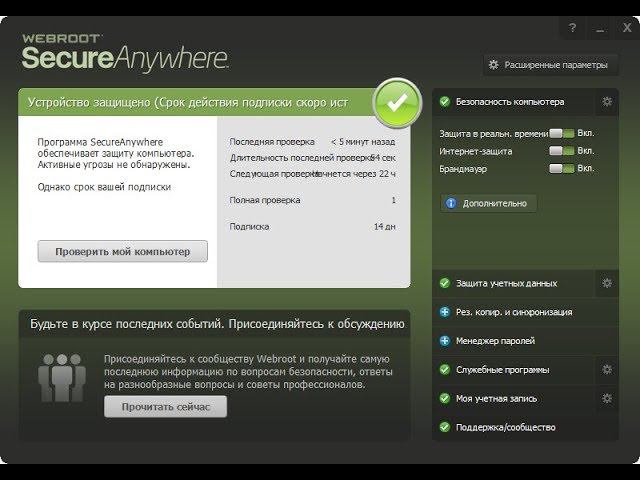Click Вкл. label next to Брандмауэр
The width and height of the screenshot is (640, 480).
click(586, 169)
